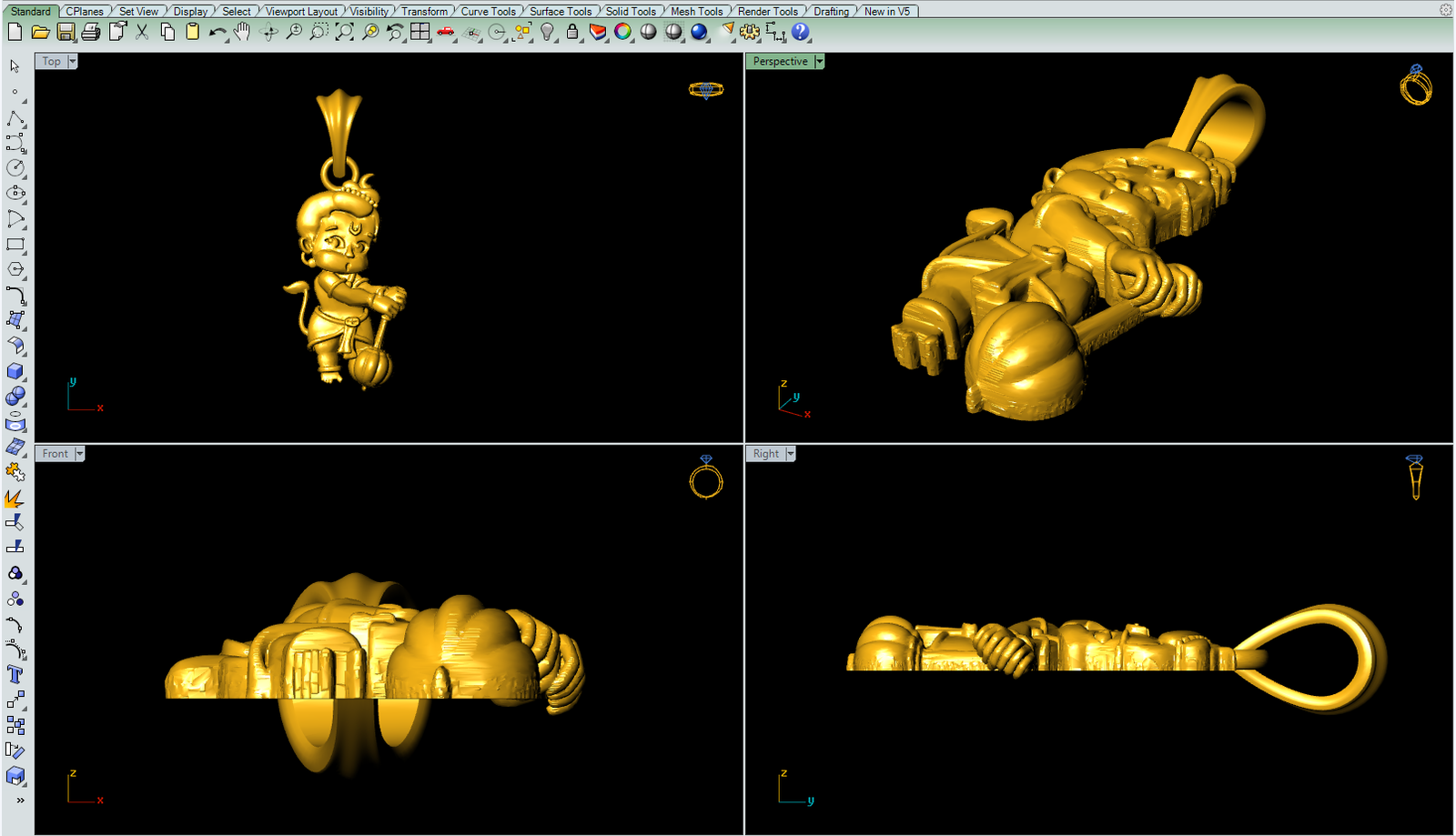Open toolbar options gear at the tab row's end
The image size is (1456, 836).
(1445, 10)
